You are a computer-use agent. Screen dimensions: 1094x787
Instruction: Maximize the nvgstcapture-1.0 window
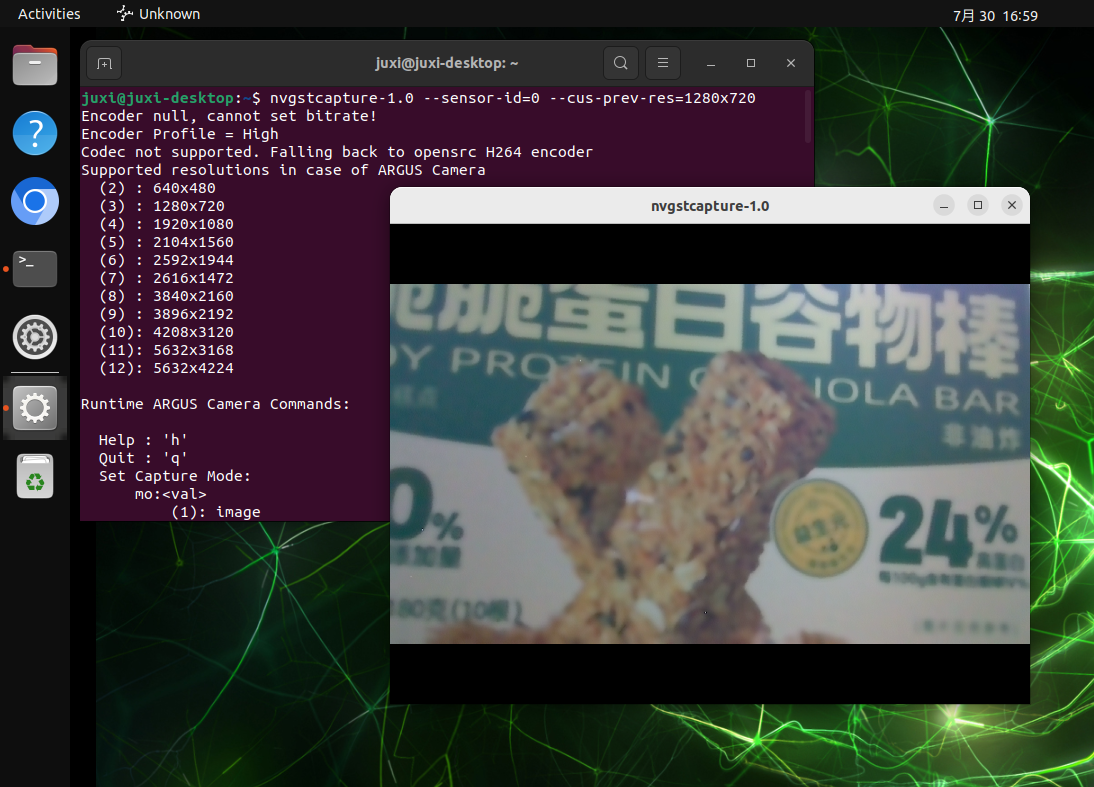(x=977, y=205)
